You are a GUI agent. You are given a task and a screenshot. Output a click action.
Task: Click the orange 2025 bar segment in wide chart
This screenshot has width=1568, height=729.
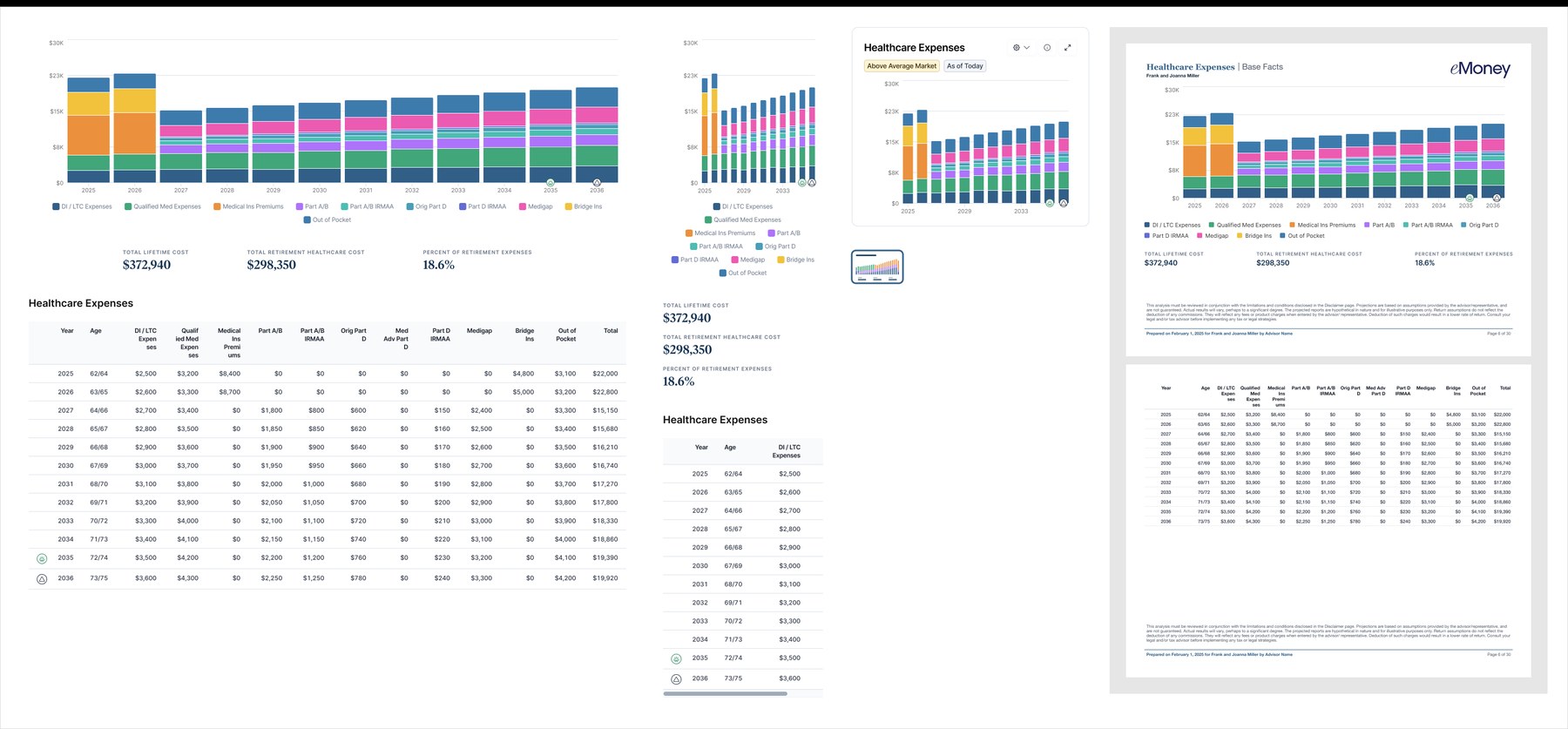[x=88, y=135]
